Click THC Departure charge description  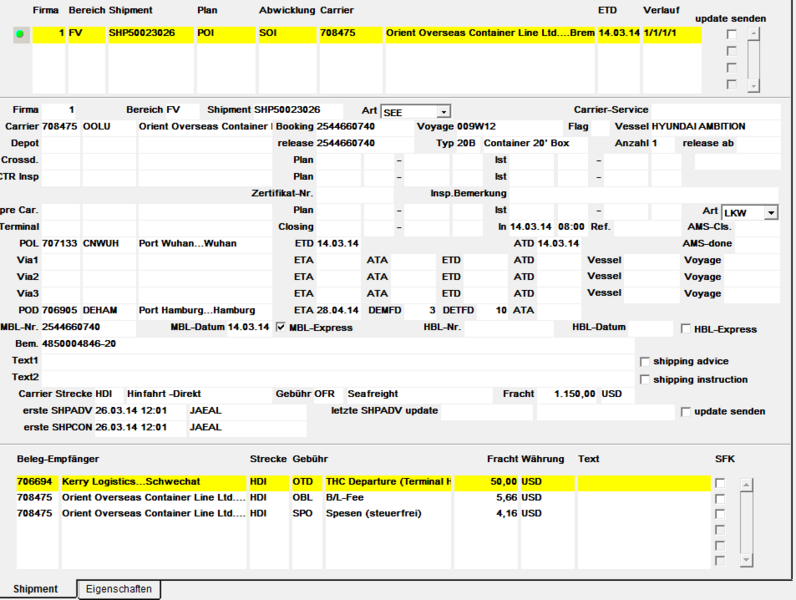(x=388, y=482)
